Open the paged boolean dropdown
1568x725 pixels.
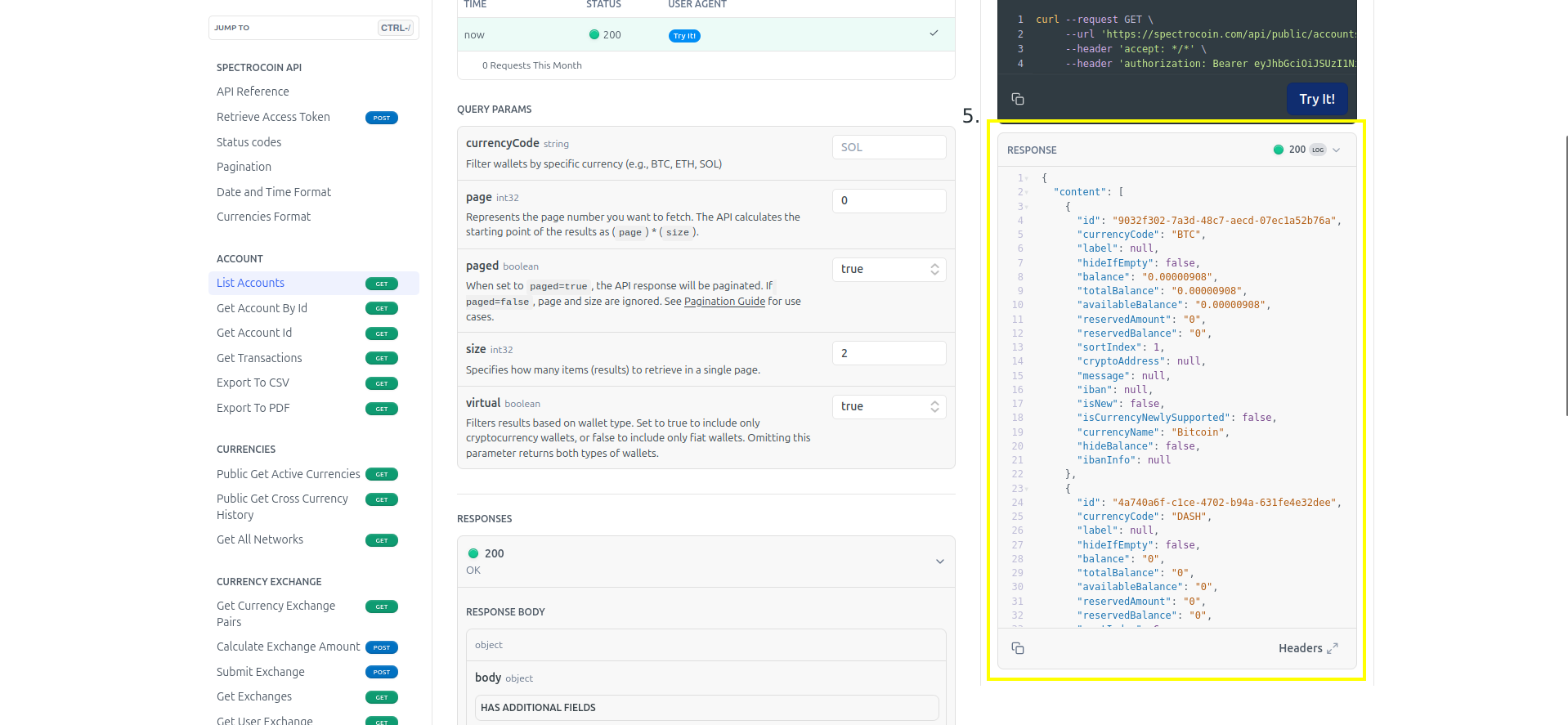pyautogui.click(x=889, y=269)
